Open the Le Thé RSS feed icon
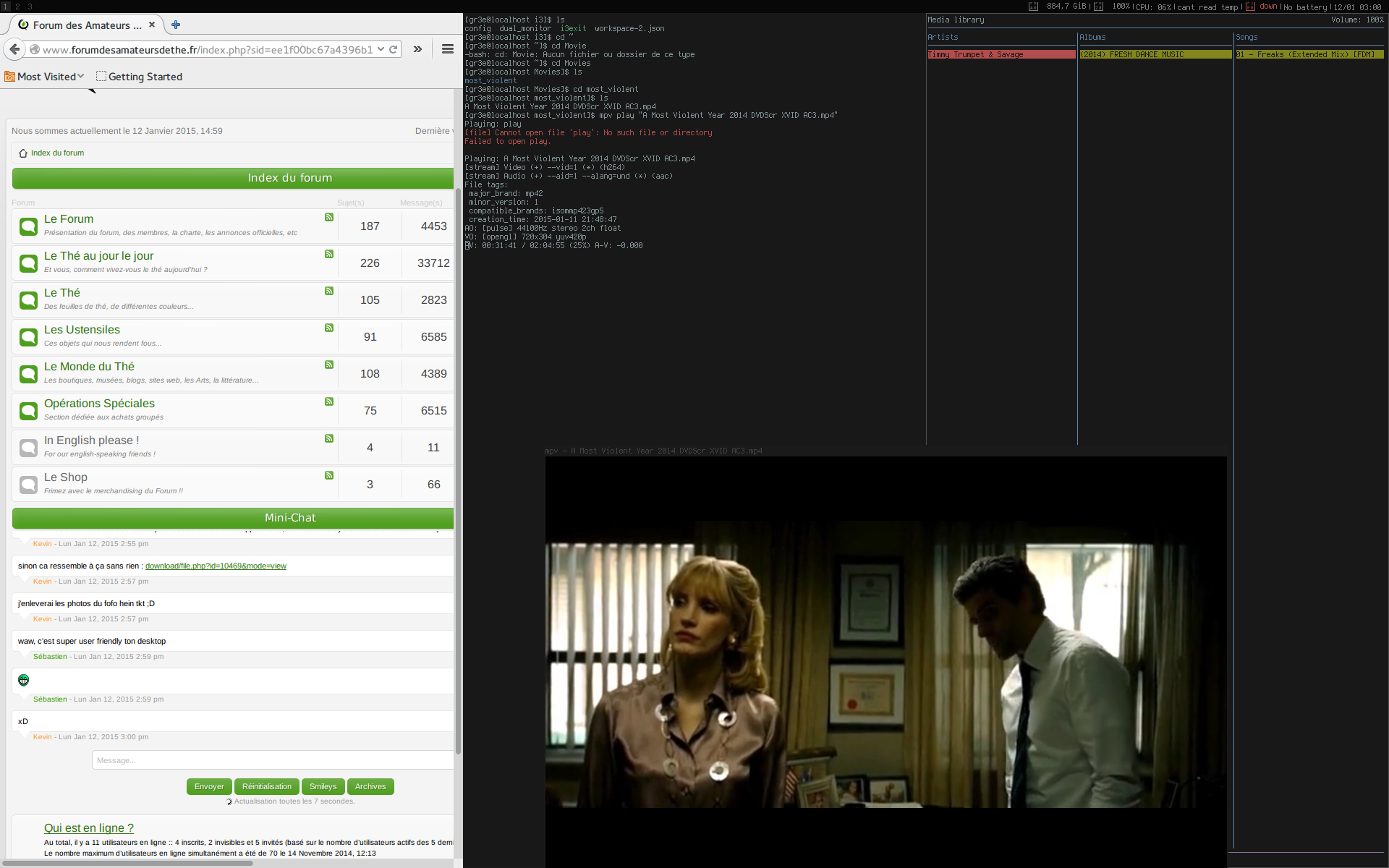The width and height of the screenshot is (1389, 868). [329, 291]
